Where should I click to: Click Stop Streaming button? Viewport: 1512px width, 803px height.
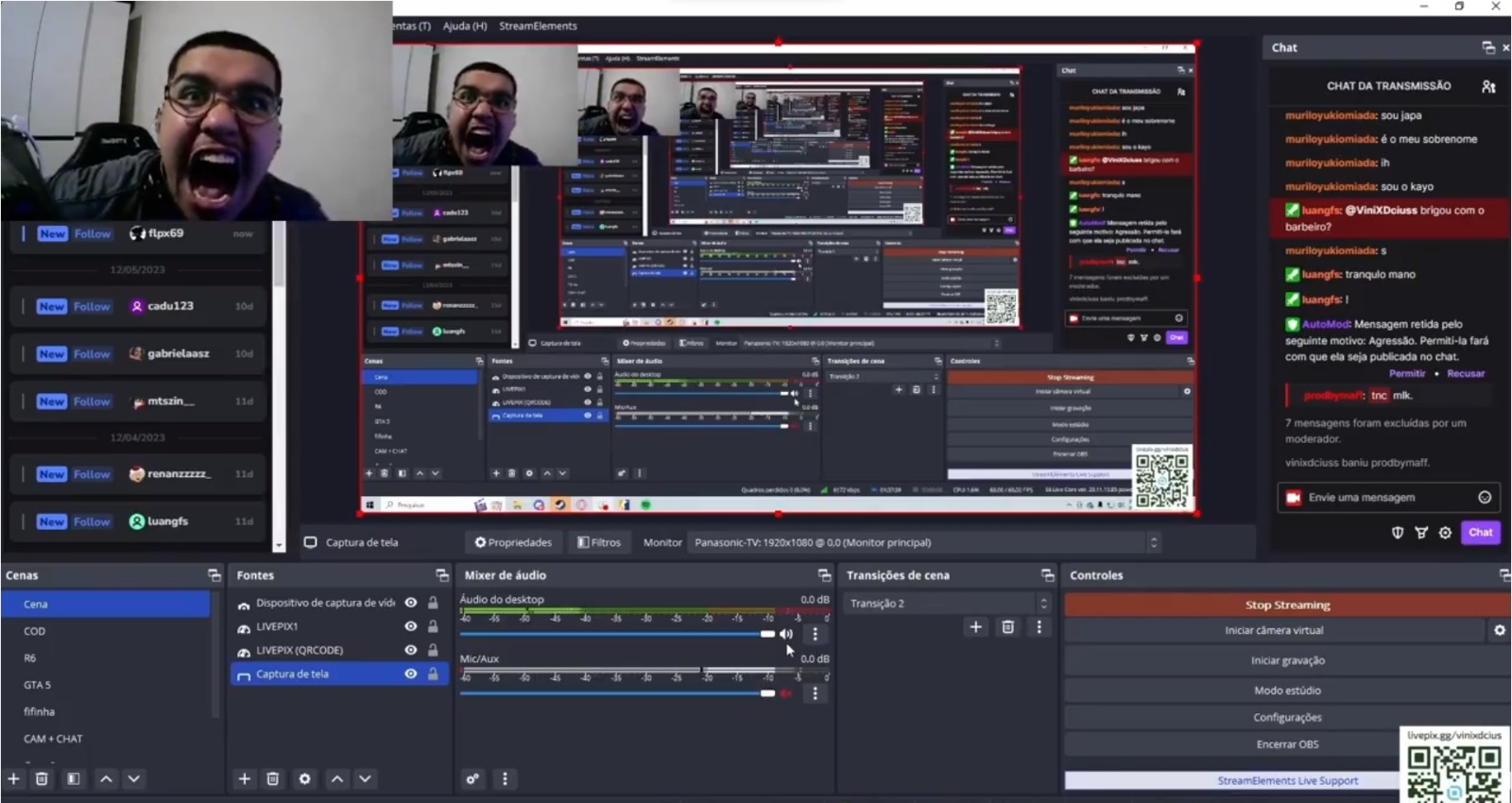click(x=1287, y=605)
